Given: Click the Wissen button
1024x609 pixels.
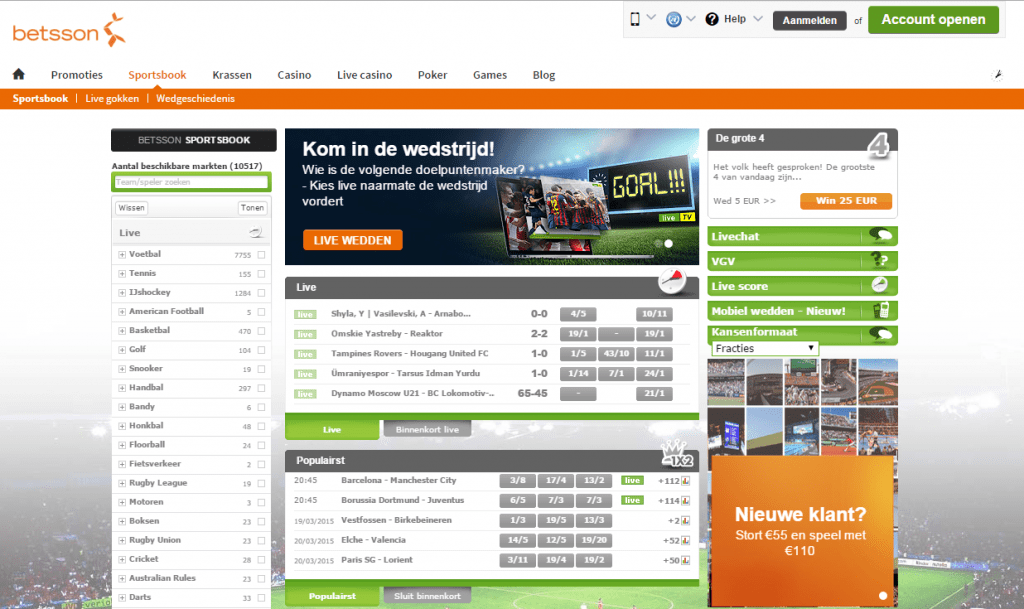Looking at the screenshot, I should pos(131,208).
